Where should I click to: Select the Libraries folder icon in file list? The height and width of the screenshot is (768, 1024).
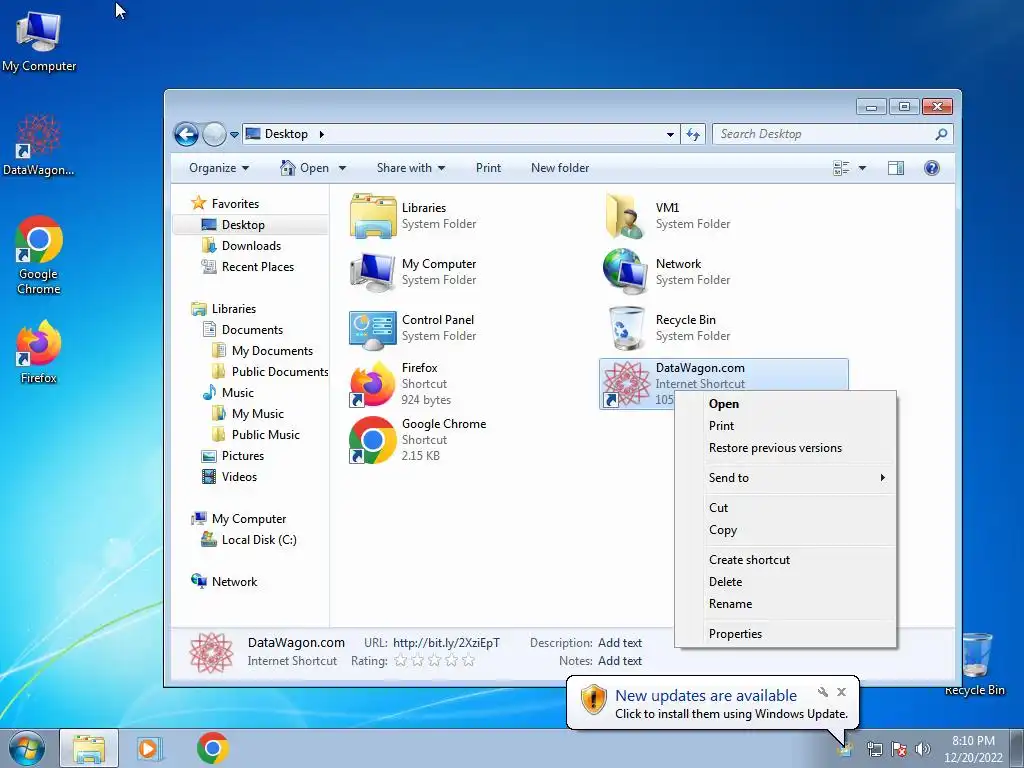[x=373, y=216]
